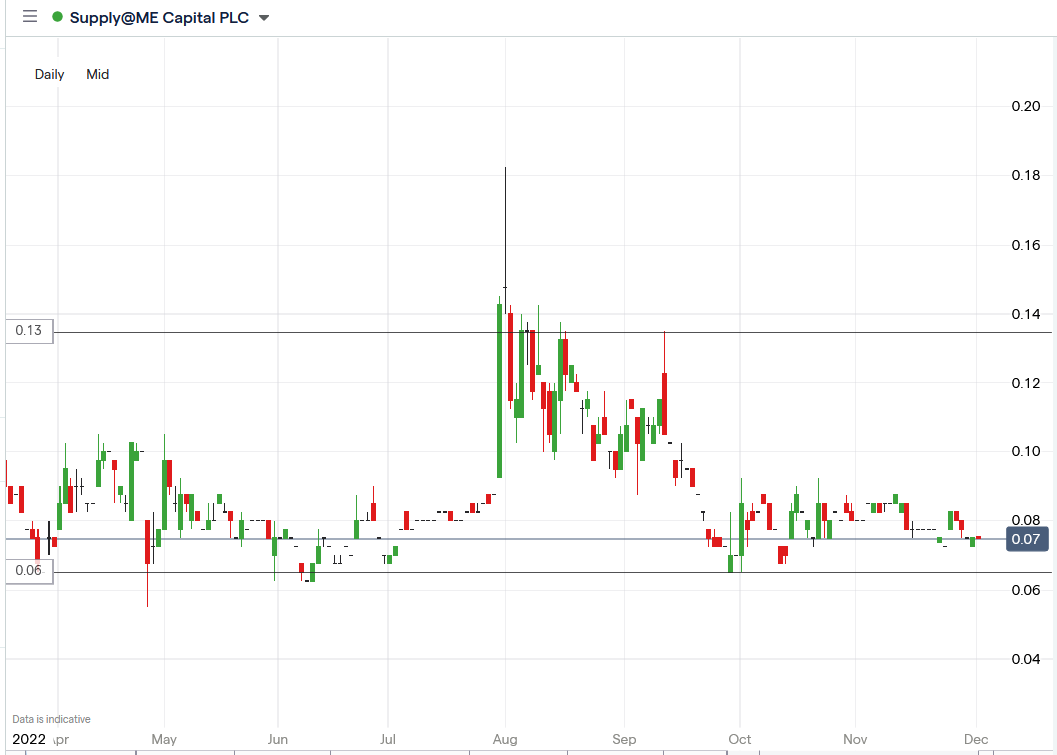1057x755 pixels.
Task: Click the Data is indicative notice
Action: pyautogui.click(x=51, y=719)
